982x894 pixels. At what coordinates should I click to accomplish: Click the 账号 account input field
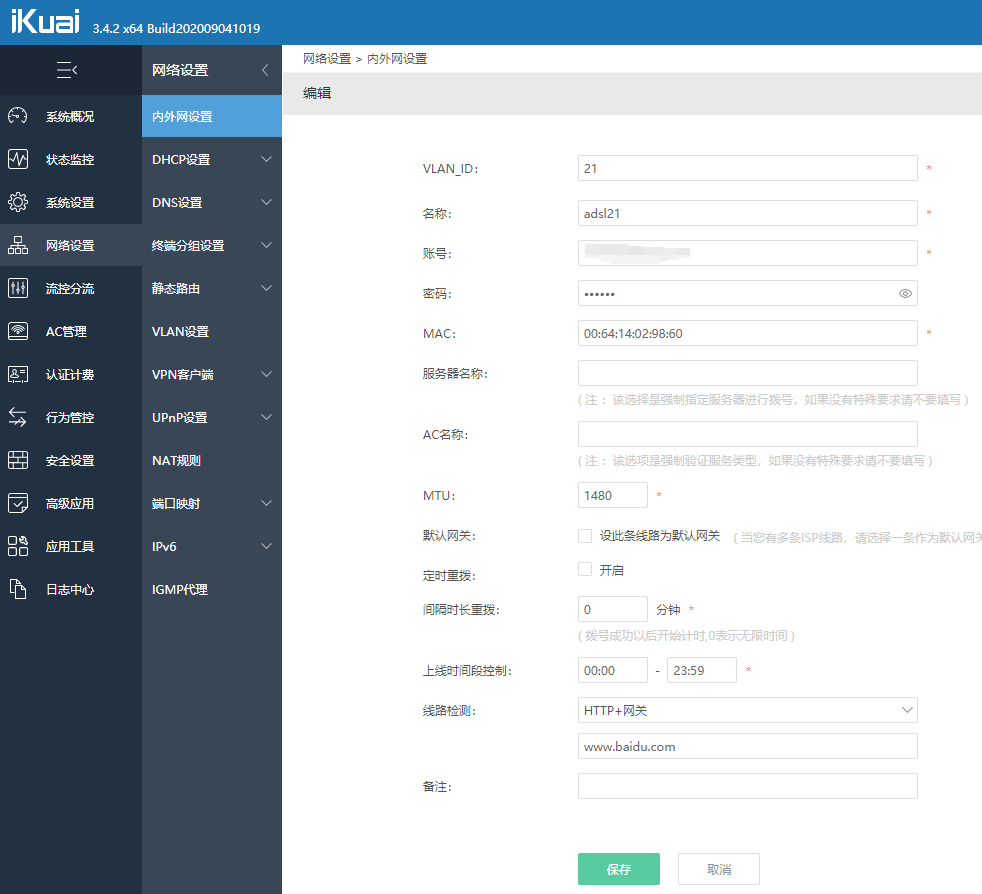(748, 253)
